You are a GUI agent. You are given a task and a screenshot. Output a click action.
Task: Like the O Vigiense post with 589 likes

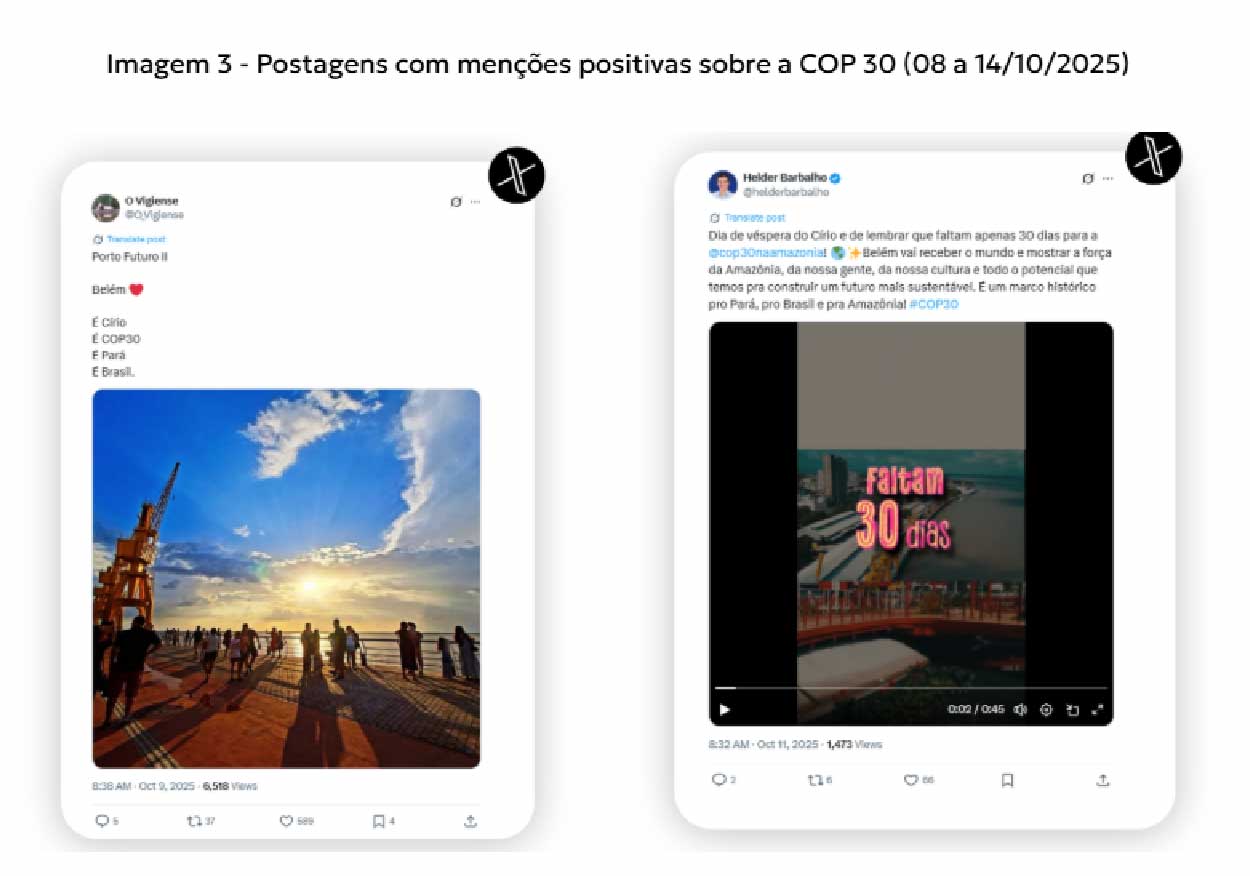(x=286, y=821)
